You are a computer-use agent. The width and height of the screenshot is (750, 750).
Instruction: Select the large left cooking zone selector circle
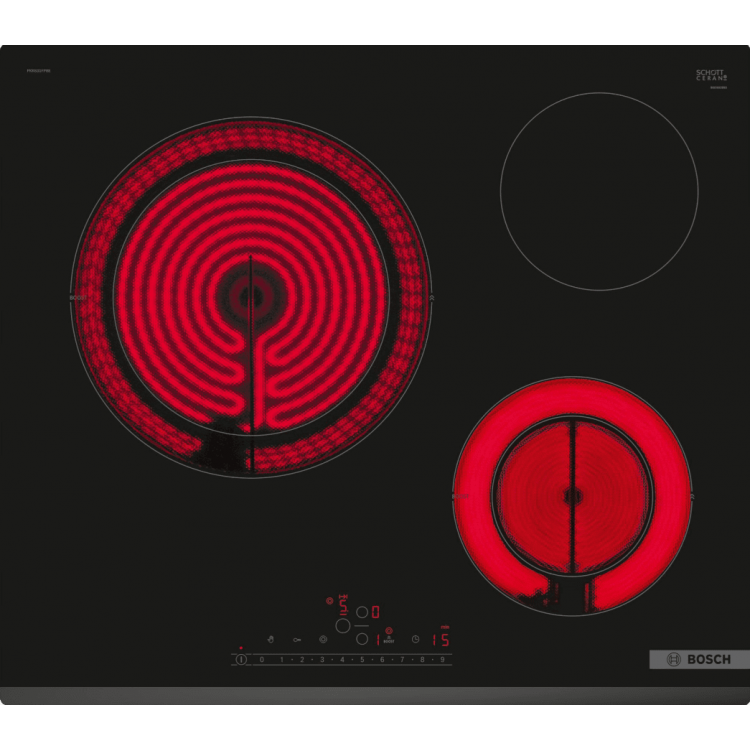[342, 625]
